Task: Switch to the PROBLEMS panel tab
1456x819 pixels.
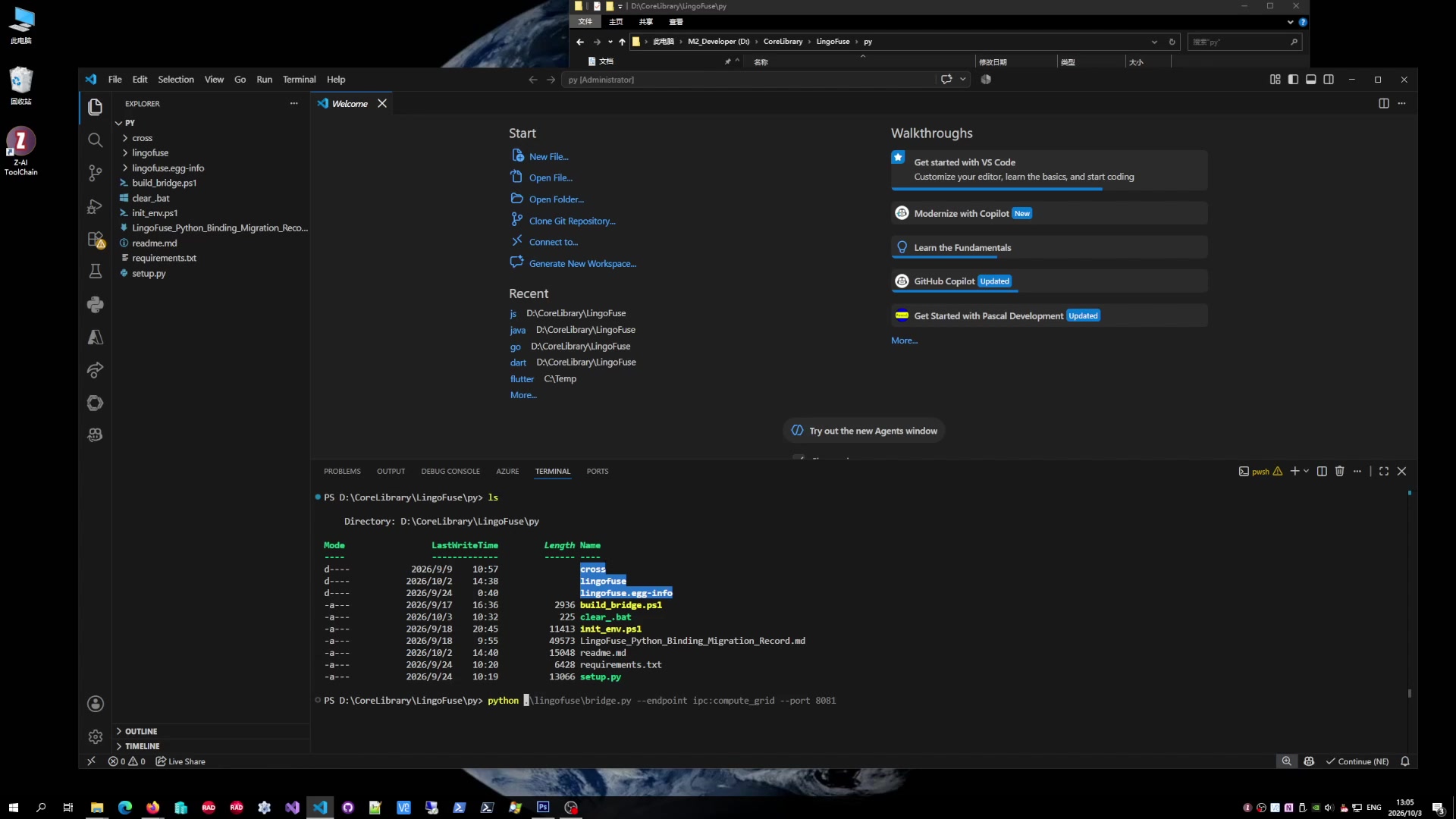Action: point(342,472)
